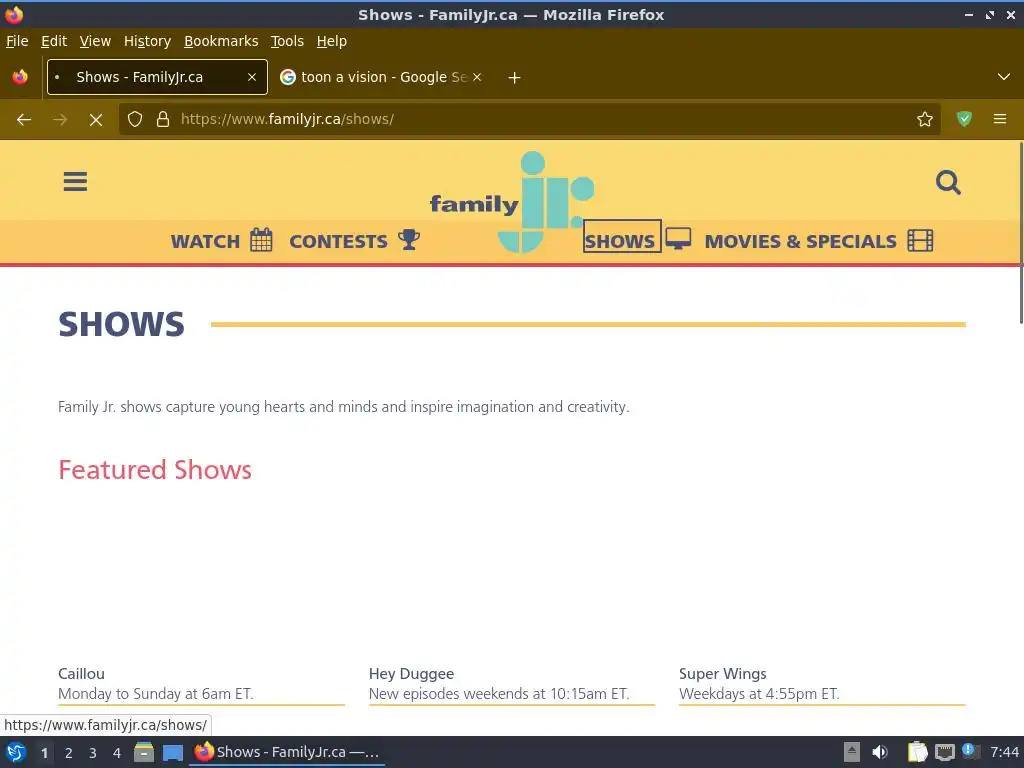This screenshot has width=1024, height=768.
Task: Click the volume speaker tray icon
Action: (880, 752)
